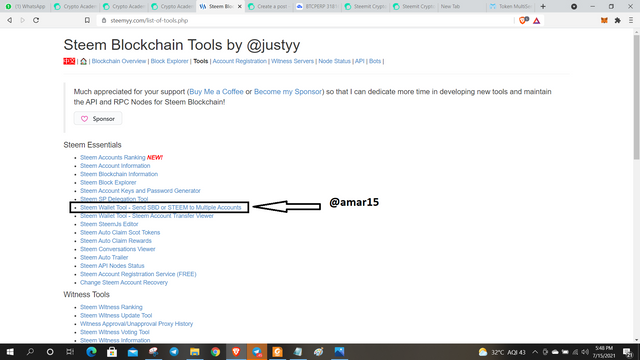This screenshot has height=360, width=640.
Task: Click the Sponsor heart button
Action: 98,119
